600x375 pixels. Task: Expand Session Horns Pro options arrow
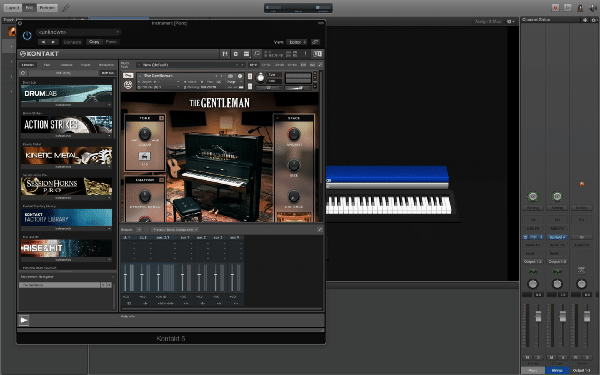tap(109, 198)
